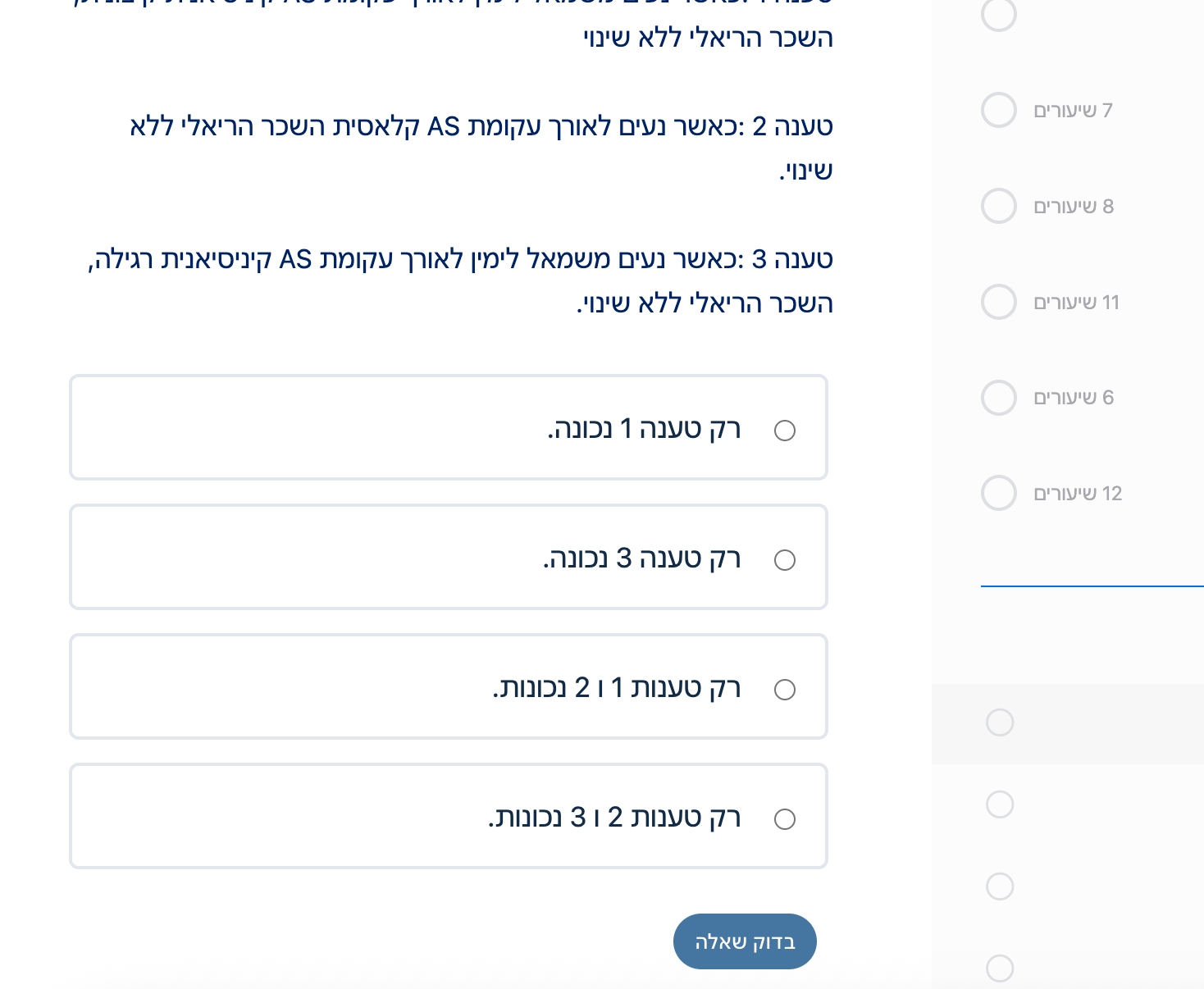Open the '12 שיעורים' sidebar link
The width and height of the screenshot is (1204, 989).
pos(1078,494)
